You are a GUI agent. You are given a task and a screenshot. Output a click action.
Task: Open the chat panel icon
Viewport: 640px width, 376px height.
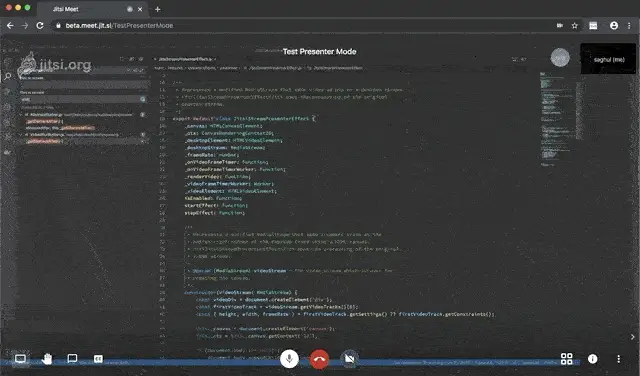[x=72, y=358]
